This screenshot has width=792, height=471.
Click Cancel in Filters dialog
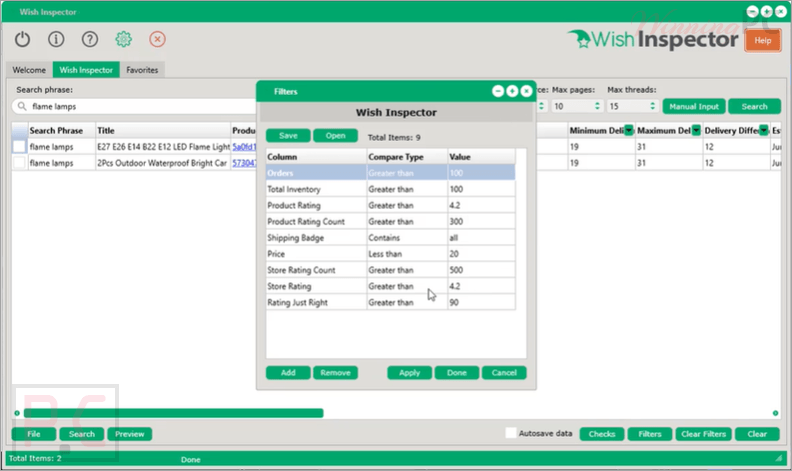(504, 372)
